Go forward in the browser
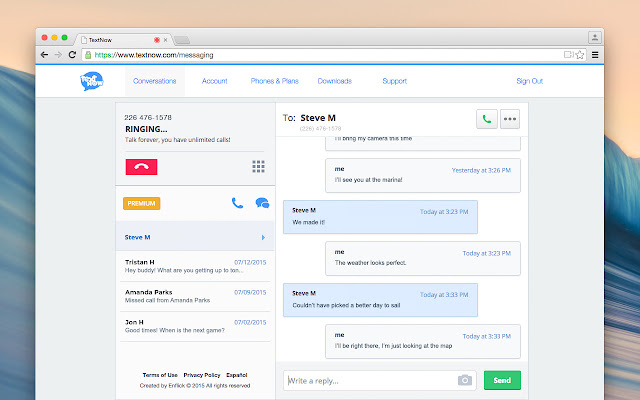Screen dimensions: 640x400 (58, 55)
